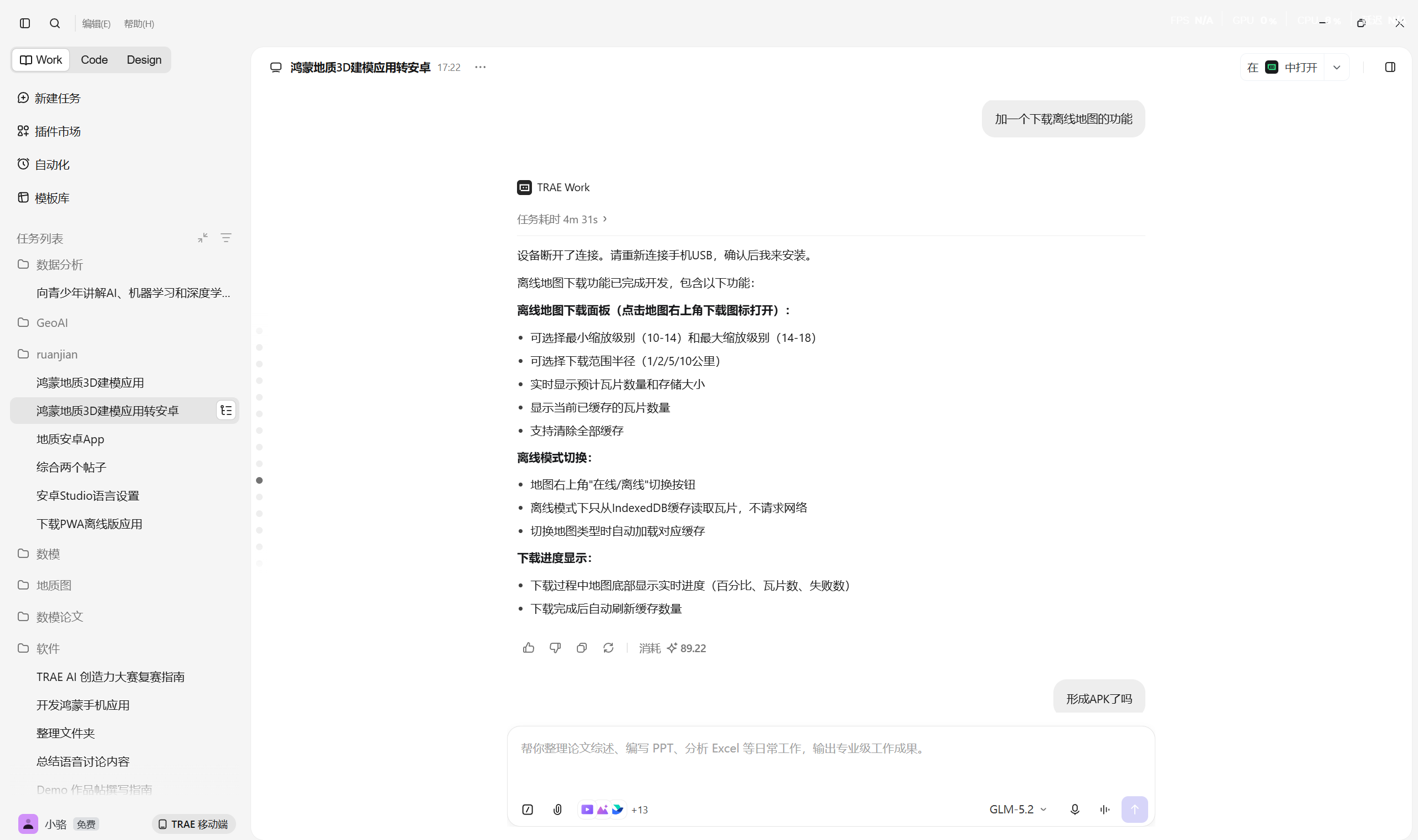Open the 编辑(E) menu
The image size is (1418, 840).
click(96, 24)
